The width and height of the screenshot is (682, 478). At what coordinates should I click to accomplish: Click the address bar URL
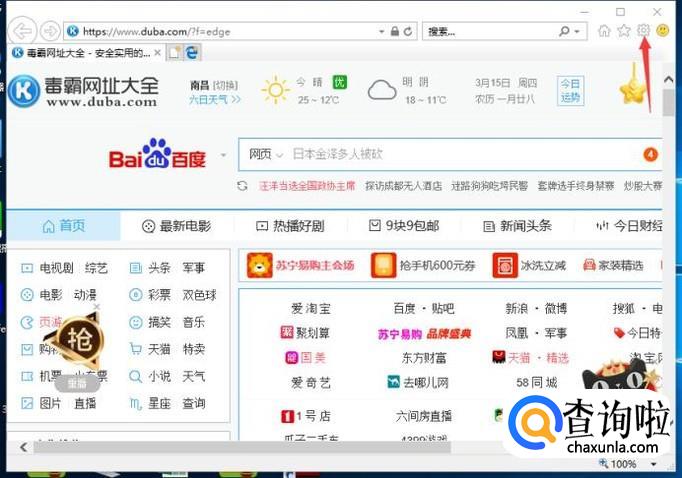[x=157, y=32]
